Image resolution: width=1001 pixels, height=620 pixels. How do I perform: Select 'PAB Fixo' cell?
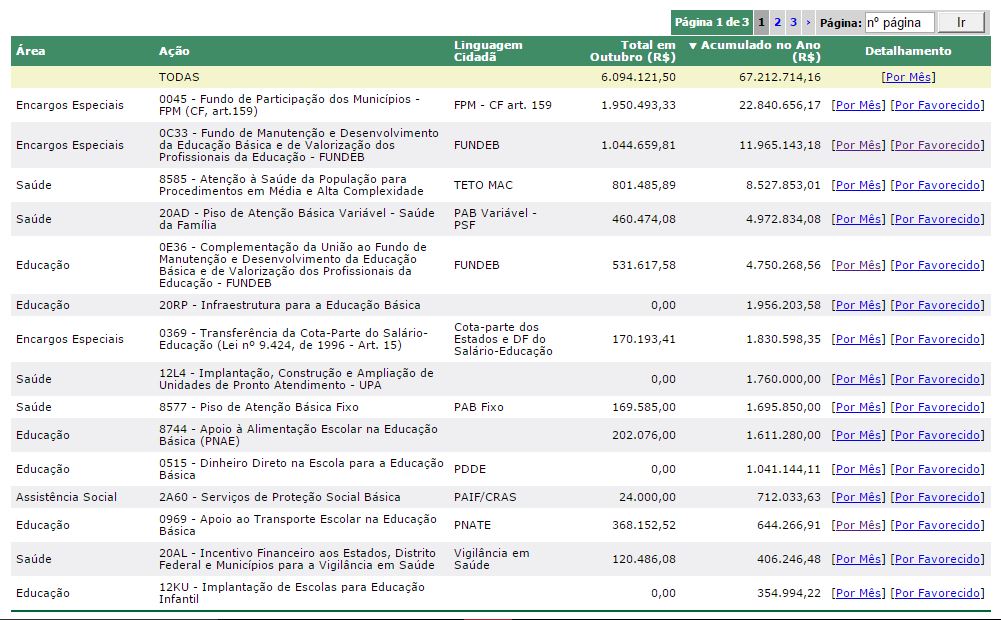pos(479,407)
